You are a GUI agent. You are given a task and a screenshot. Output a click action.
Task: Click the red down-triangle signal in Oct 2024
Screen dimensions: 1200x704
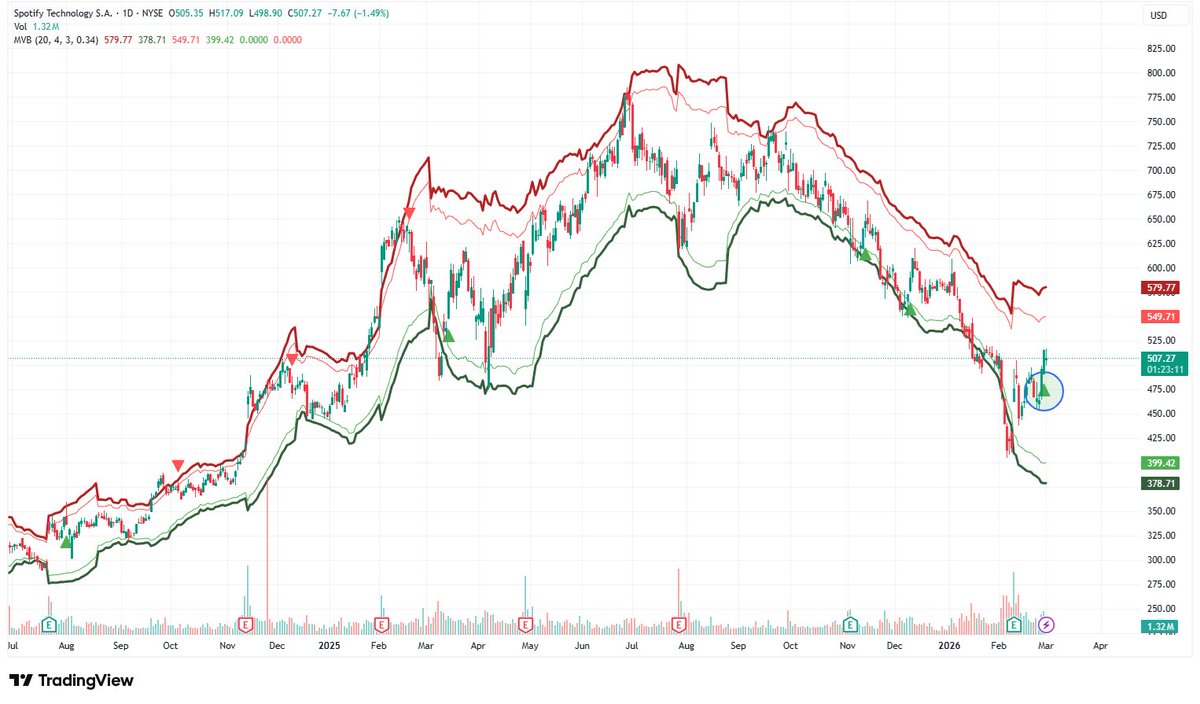point(177,465)
